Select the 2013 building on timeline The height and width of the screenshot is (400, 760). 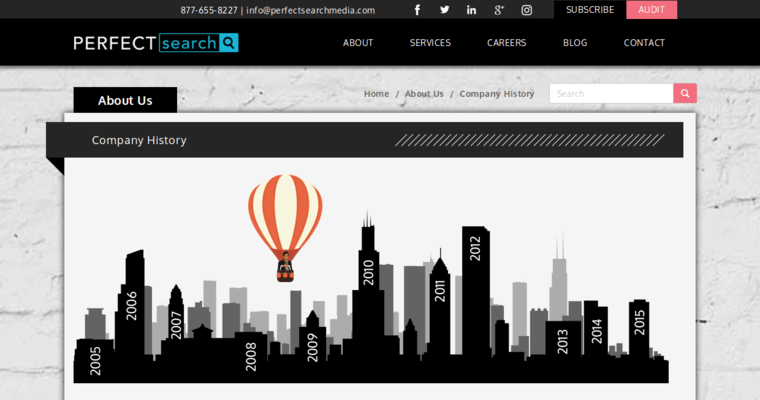tap(563, 341)
